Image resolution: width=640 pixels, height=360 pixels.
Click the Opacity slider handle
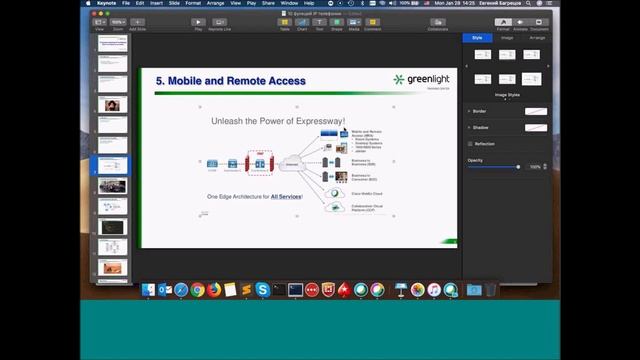point(518,167)
